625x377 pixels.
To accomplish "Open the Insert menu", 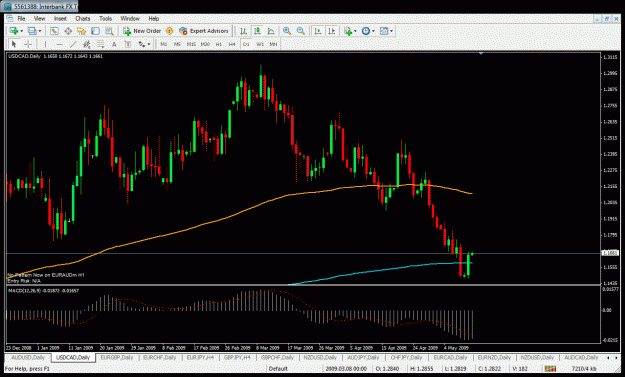I will (60, 18).
